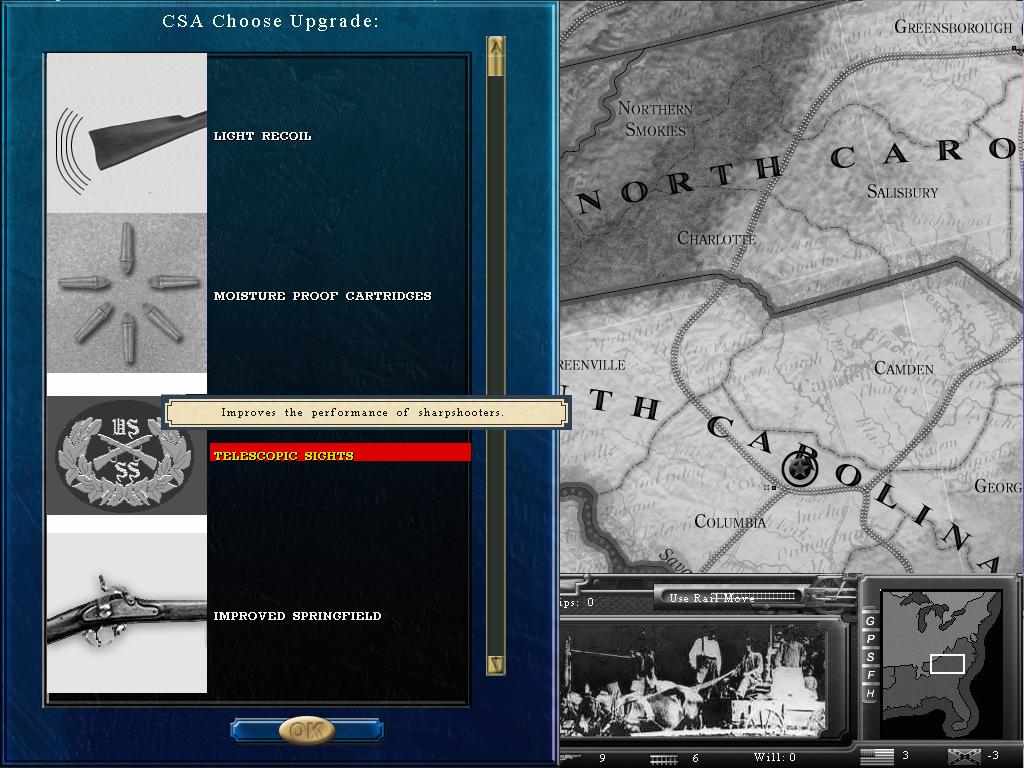
Task: Click the white viewport rectangle on minimap
Action: (x=947, y=664)
